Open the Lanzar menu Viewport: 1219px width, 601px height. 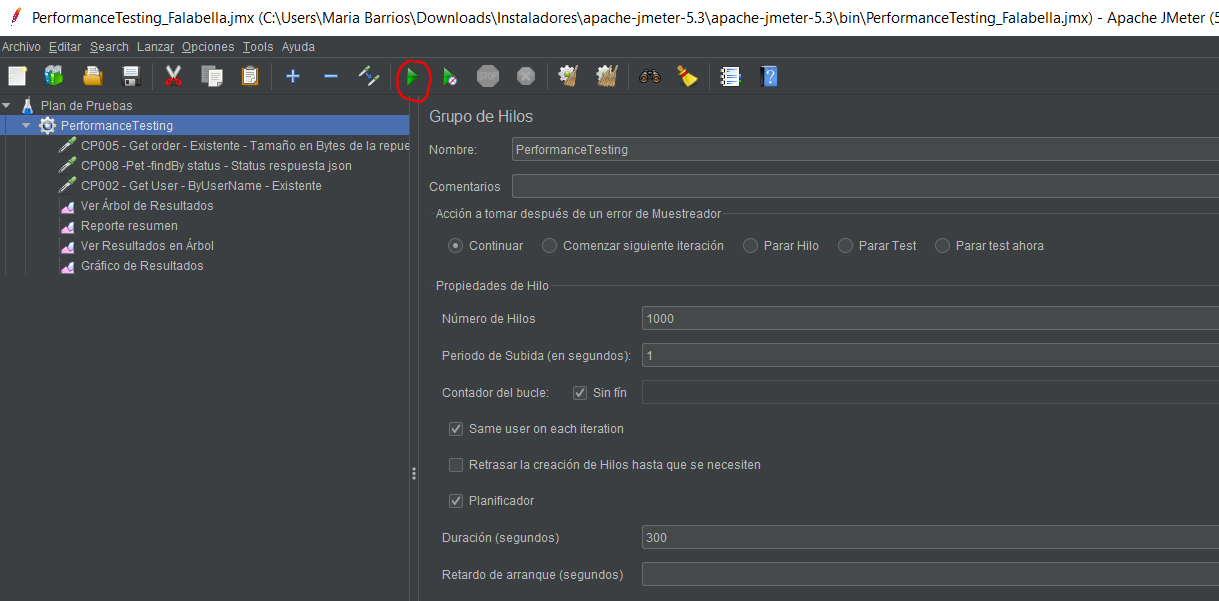coord(155,46)
